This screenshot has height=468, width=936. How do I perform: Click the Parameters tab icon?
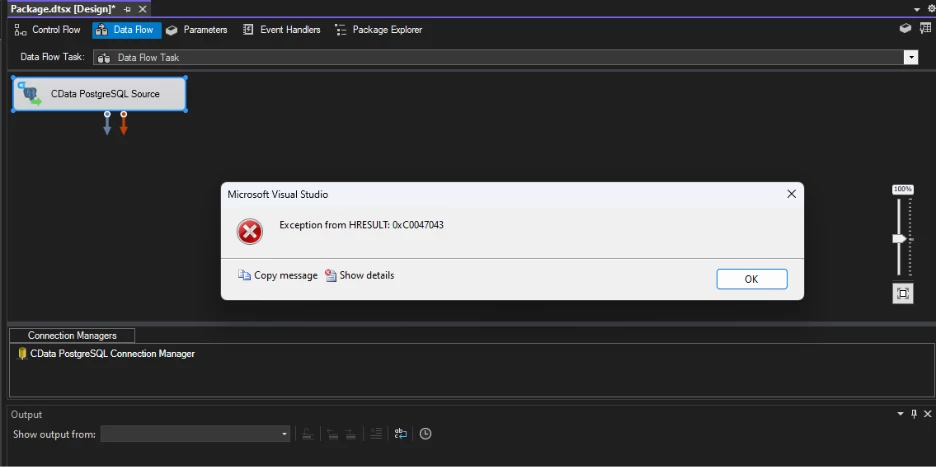pos(172,30)
